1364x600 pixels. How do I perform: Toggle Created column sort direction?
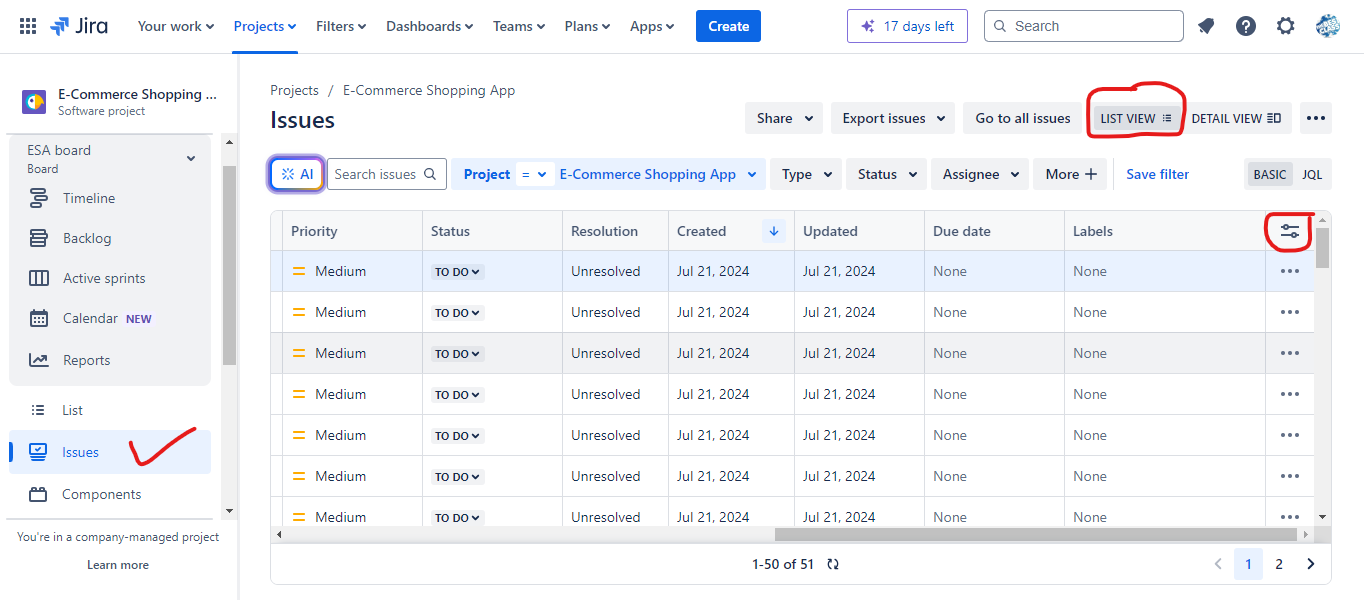(x=773, y=230)
